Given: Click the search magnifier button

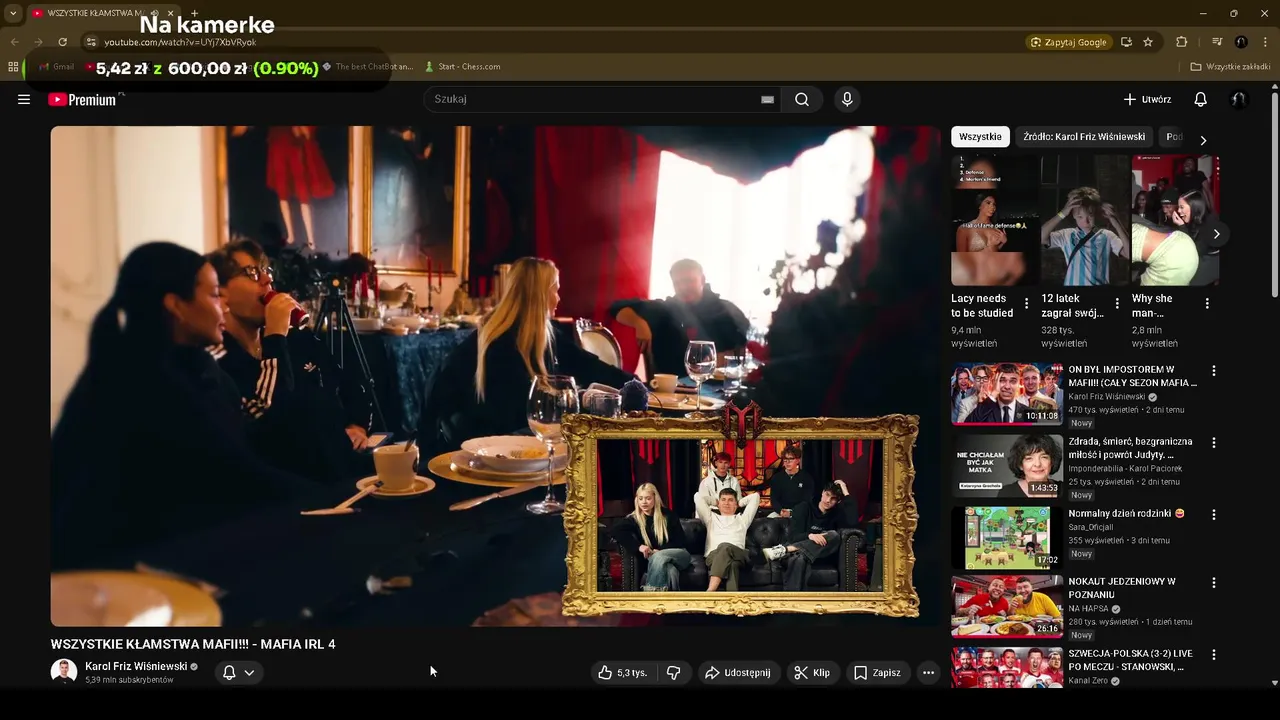Looking at the screenshot, I should [x=802, y=99].
